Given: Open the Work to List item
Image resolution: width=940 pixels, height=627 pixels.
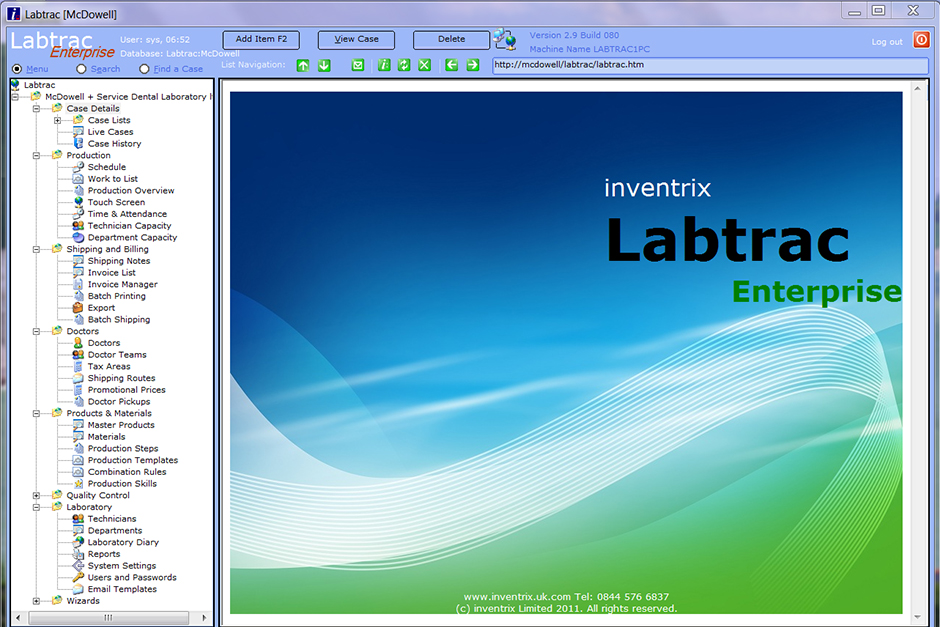Looking at the screenshot, I should pyautogui.click(x=113, y=179).
